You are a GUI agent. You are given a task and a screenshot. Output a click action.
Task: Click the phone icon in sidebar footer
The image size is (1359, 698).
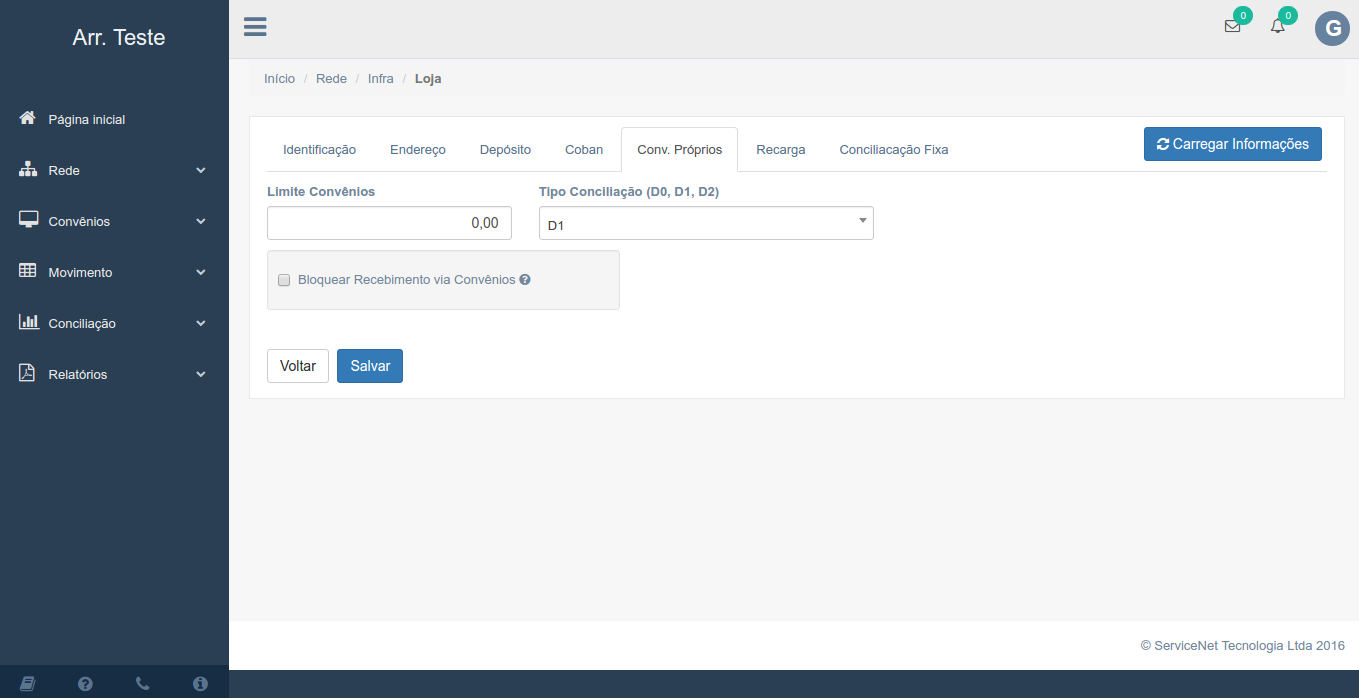143,684
